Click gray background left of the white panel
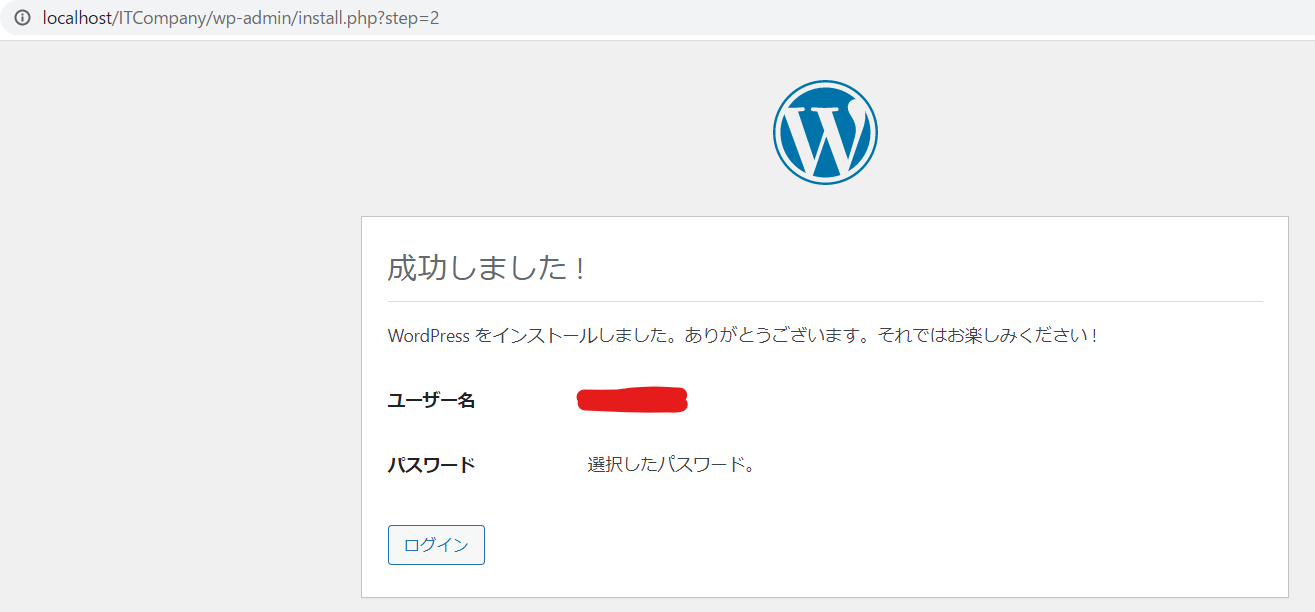 click(x=180, y=400)
